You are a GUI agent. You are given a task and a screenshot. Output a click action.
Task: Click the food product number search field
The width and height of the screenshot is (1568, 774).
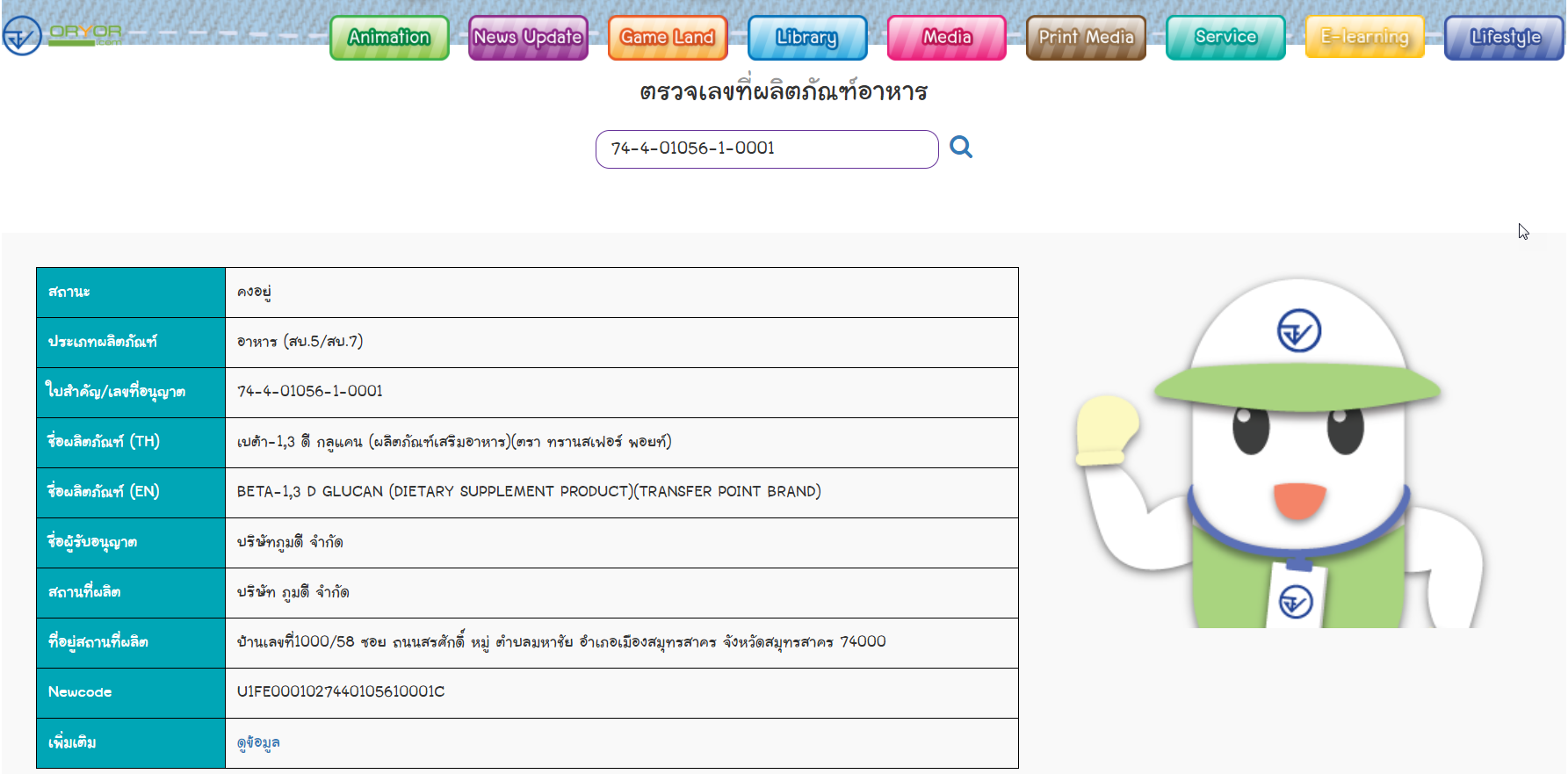tap(767, 148)
